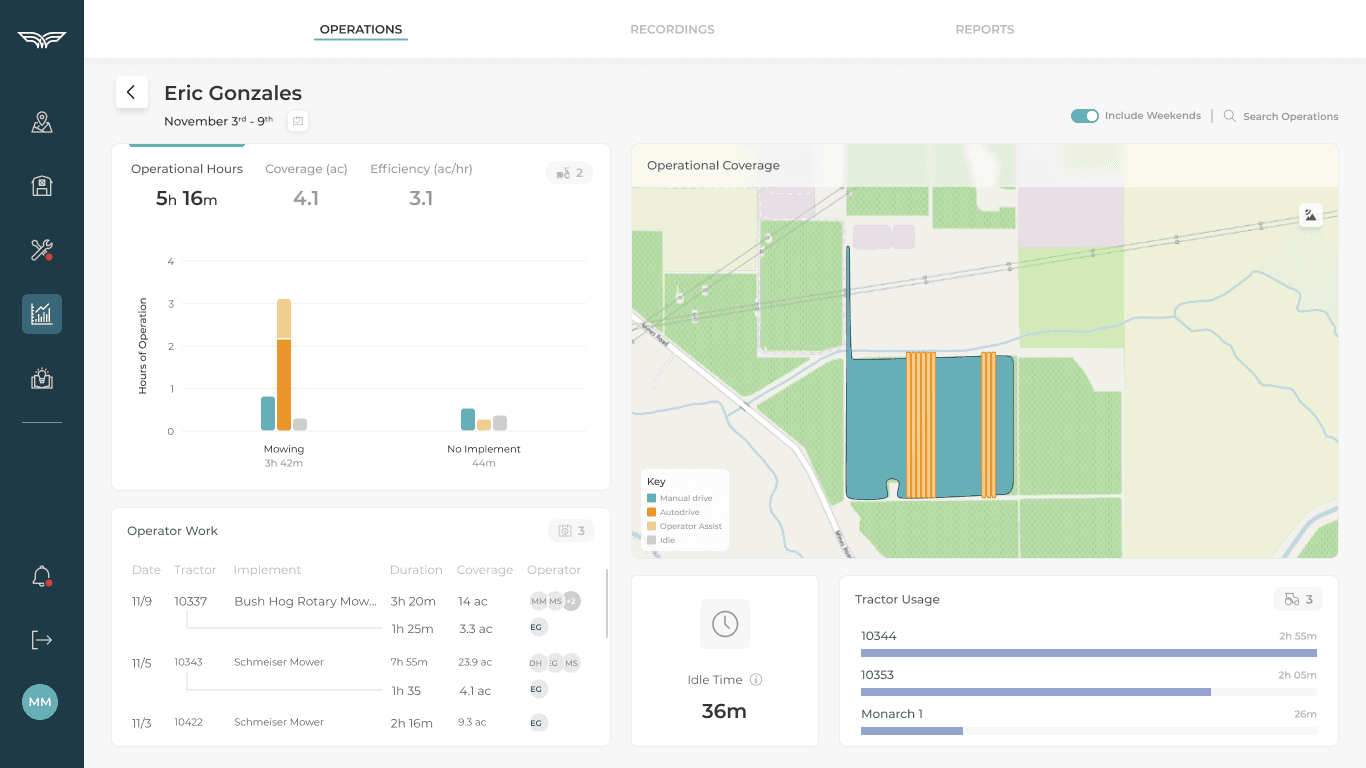
Task: Open the barn icon in sidebar
Action: (x=41, y=186)
